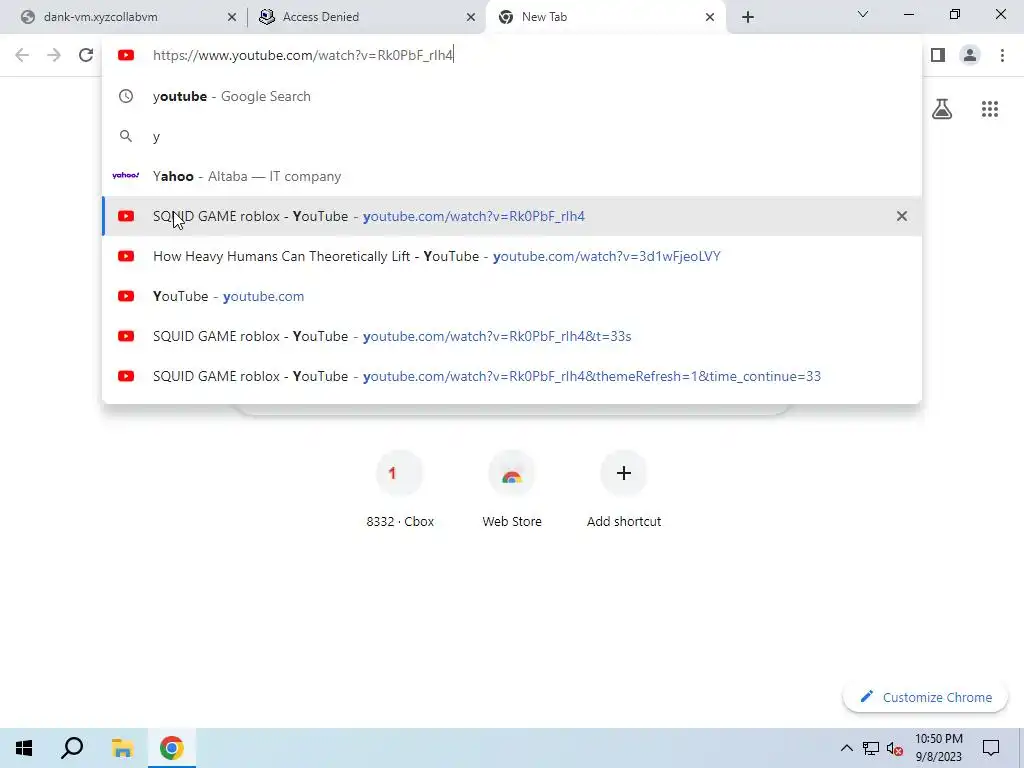The image size is (1024, 768).
Task: Open the SQUID GAME roblox watch?v=Rk0PbF_rIh4 suggestion
Action: (x=512, y=216)
